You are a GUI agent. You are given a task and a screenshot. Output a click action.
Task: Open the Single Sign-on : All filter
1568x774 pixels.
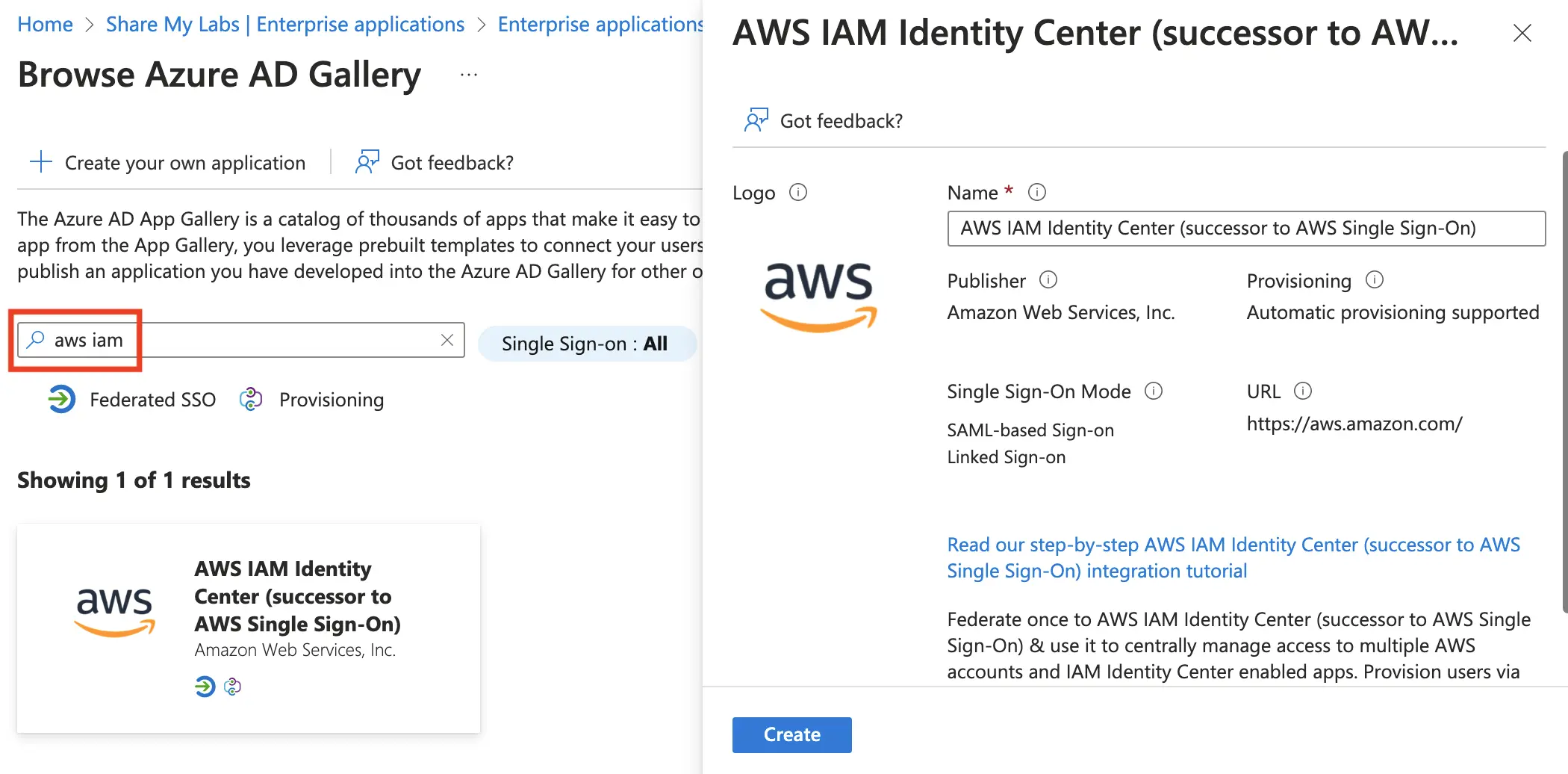click(586, 344)
